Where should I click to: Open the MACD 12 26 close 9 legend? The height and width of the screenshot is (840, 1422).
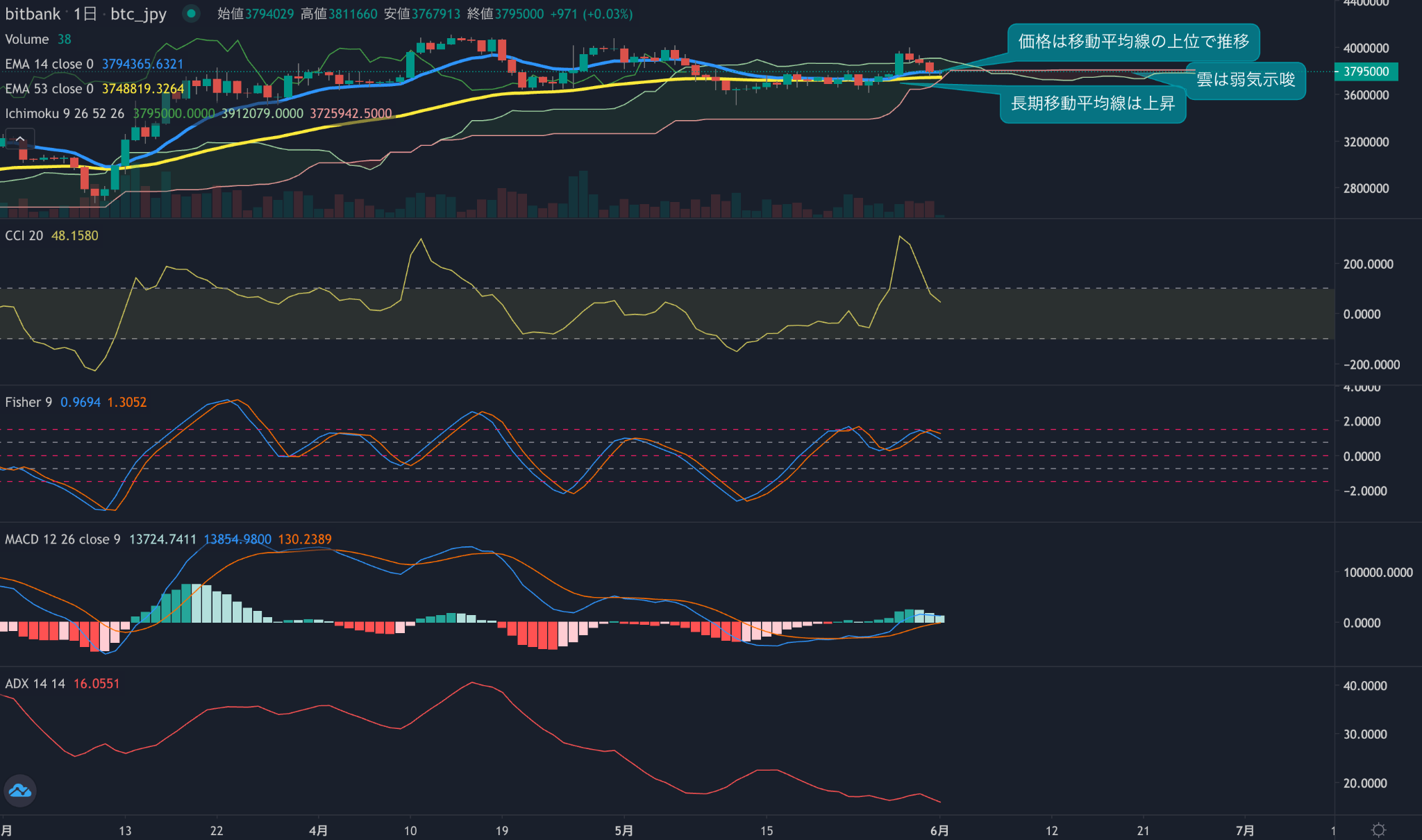click(x=63, y=539)
